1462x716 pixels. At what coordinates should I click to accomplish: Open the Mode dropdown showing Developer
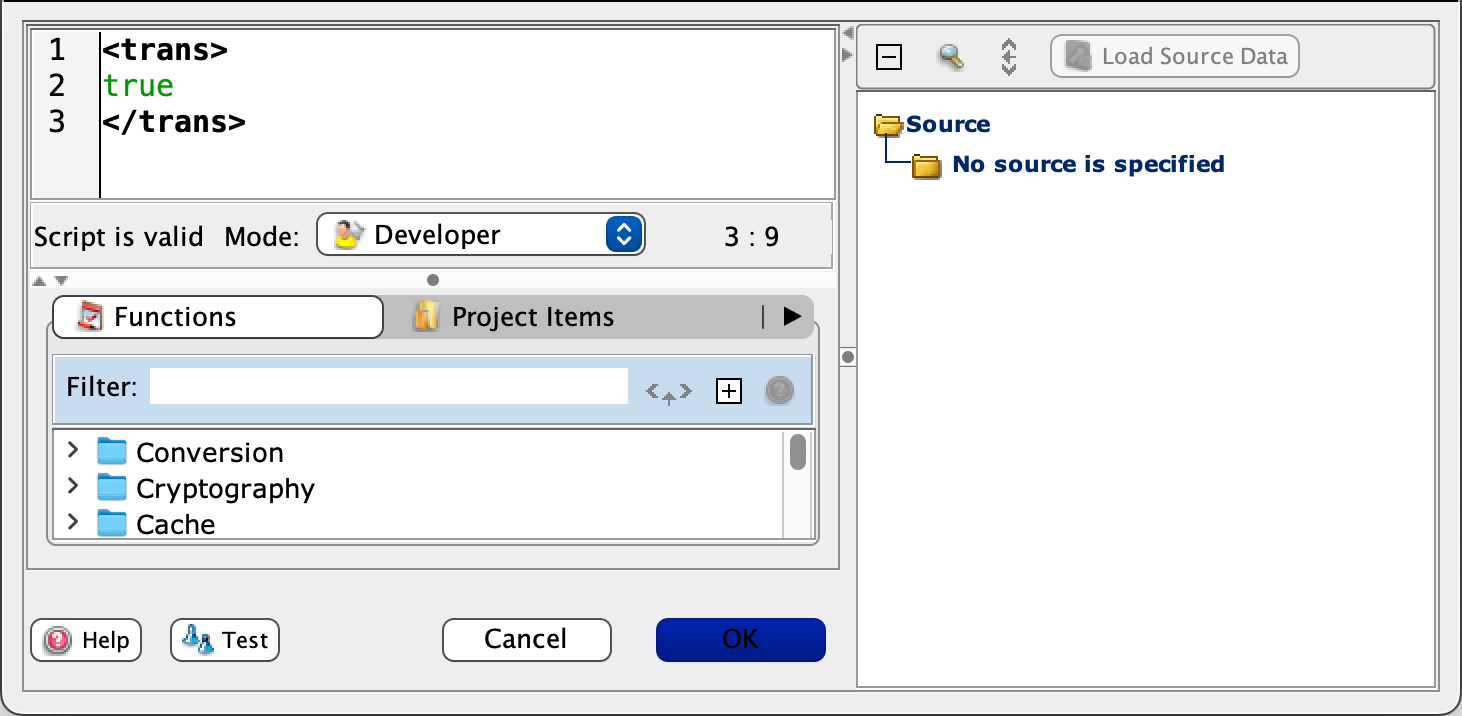[480, 234]
